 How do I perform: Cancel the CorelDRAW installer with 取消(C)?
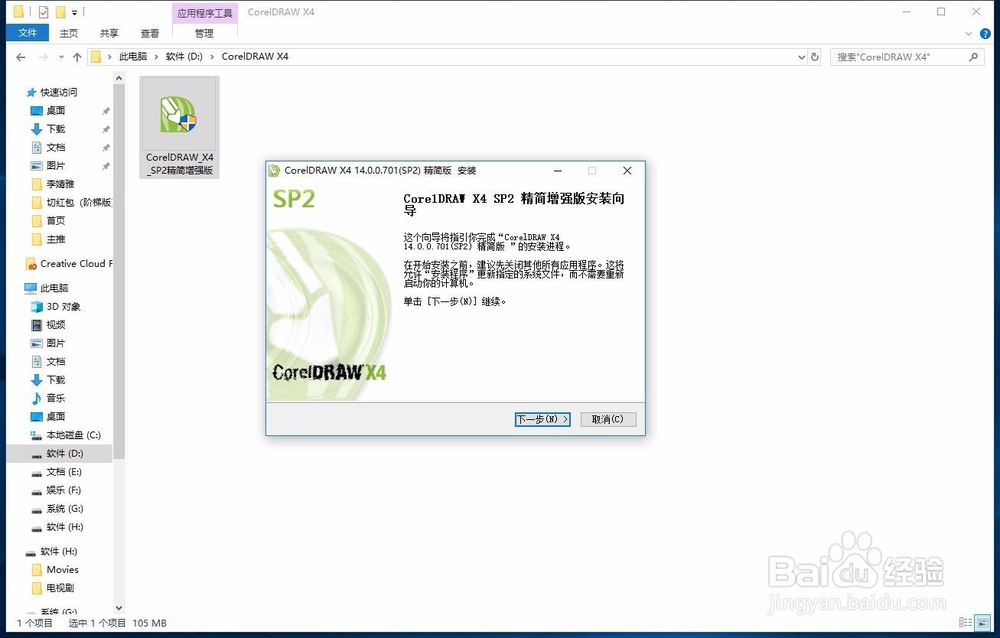coord(608,419)
